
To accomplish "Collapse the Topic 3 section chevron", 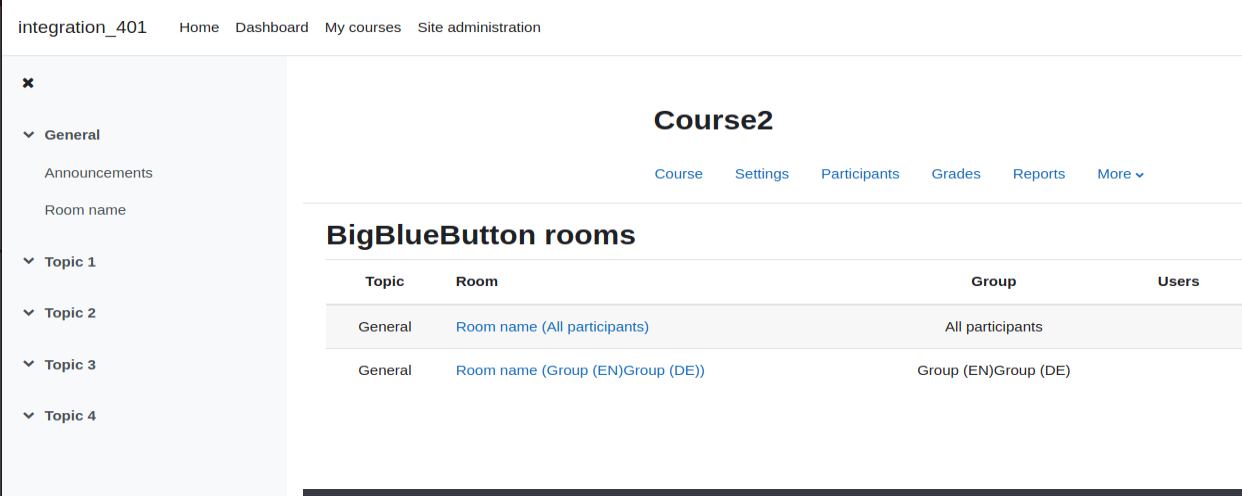I will point(29,365).
